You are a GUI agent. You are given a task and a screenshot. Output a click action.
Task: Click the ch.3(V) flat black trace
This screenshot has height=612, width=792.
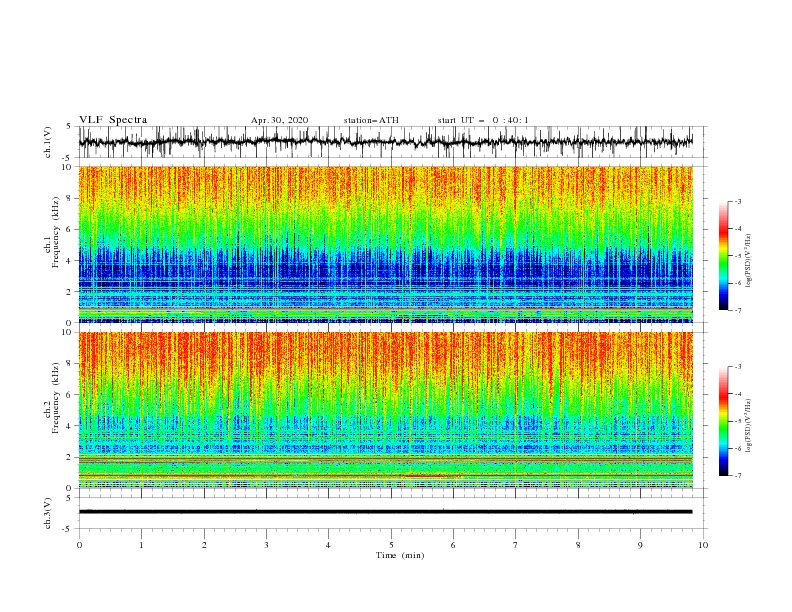click(x=386, y=512)
